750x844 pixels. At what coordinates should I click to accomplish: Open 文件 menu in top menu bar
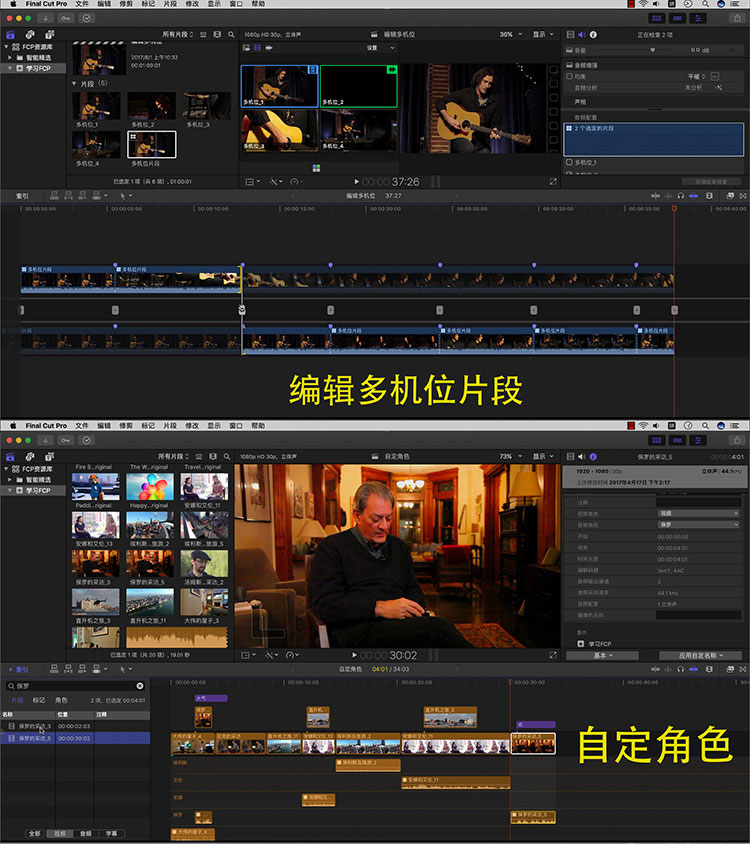[82, 4]
